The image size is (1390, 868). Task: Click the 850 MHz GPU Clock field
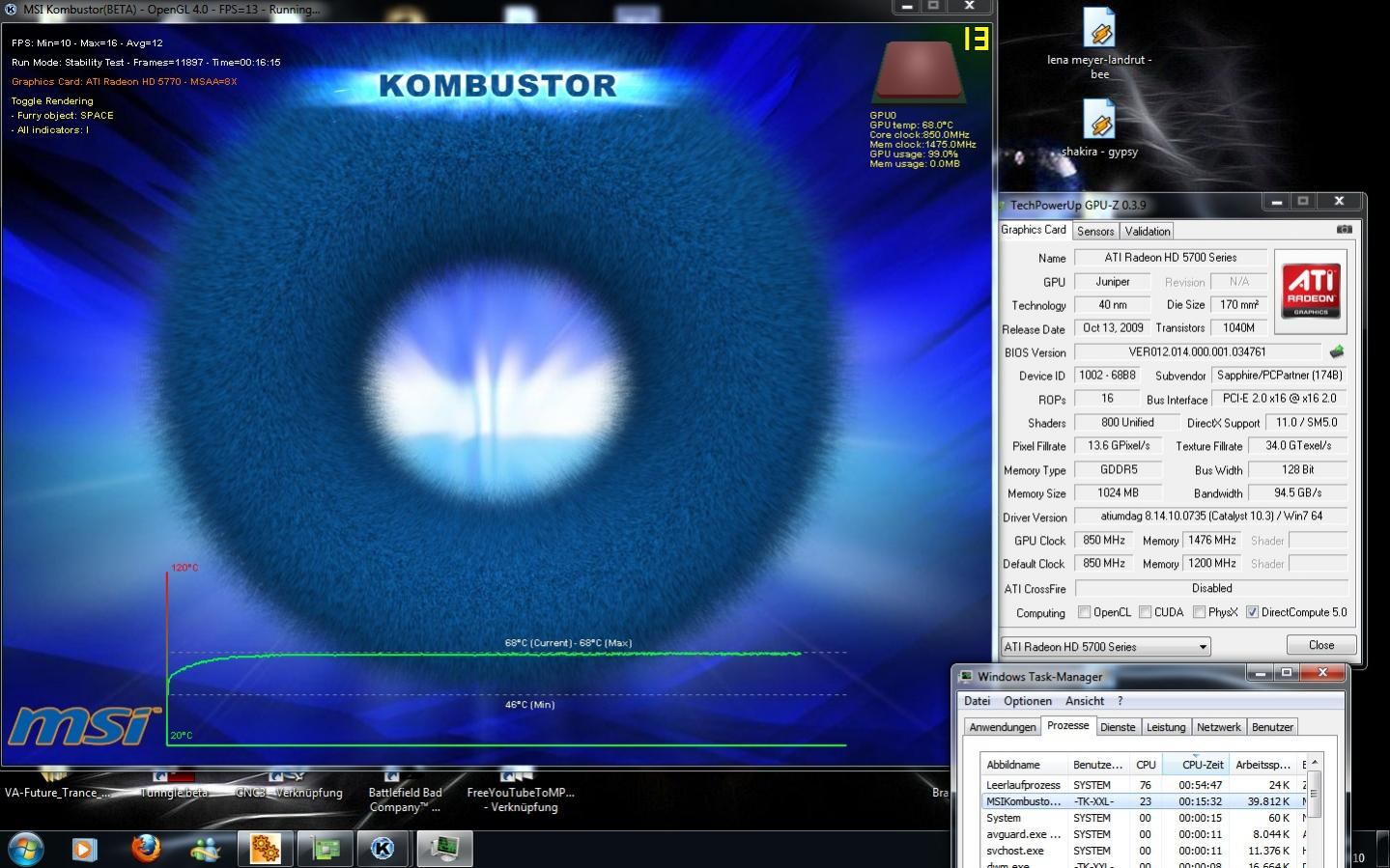pos(1103,541)
